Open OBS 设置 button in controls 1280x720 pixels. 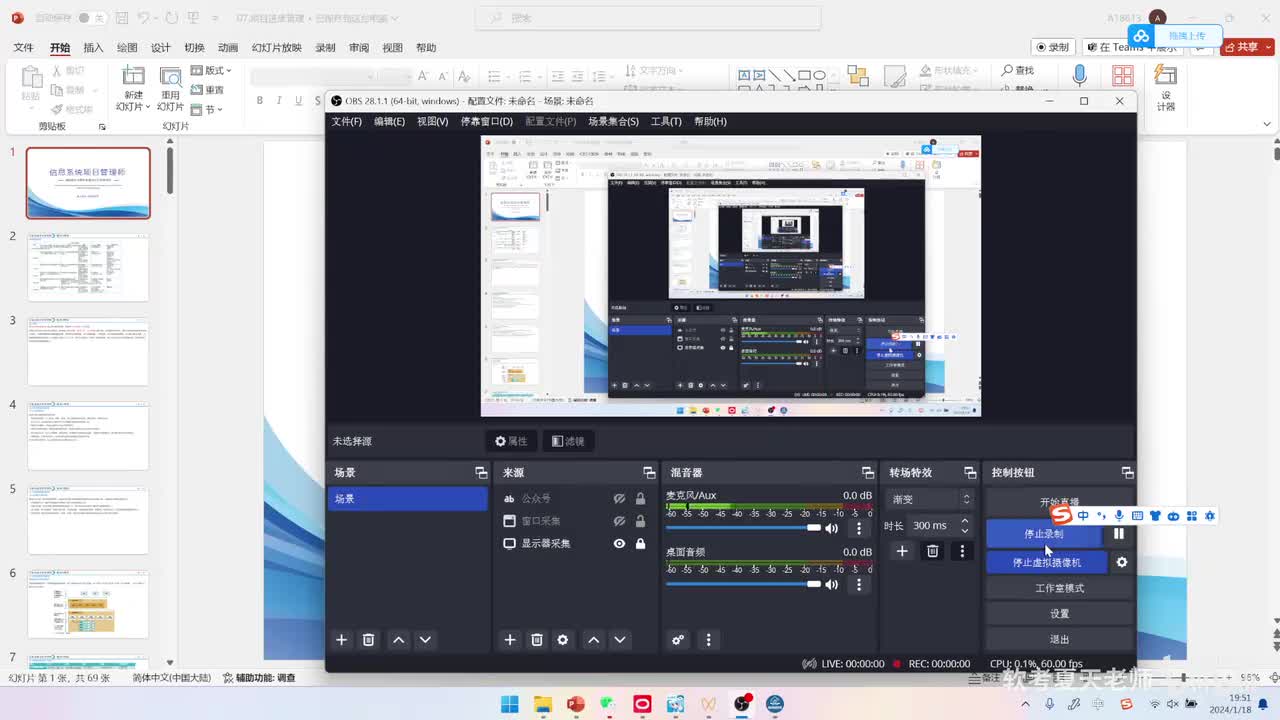[x=1060, y=614]
